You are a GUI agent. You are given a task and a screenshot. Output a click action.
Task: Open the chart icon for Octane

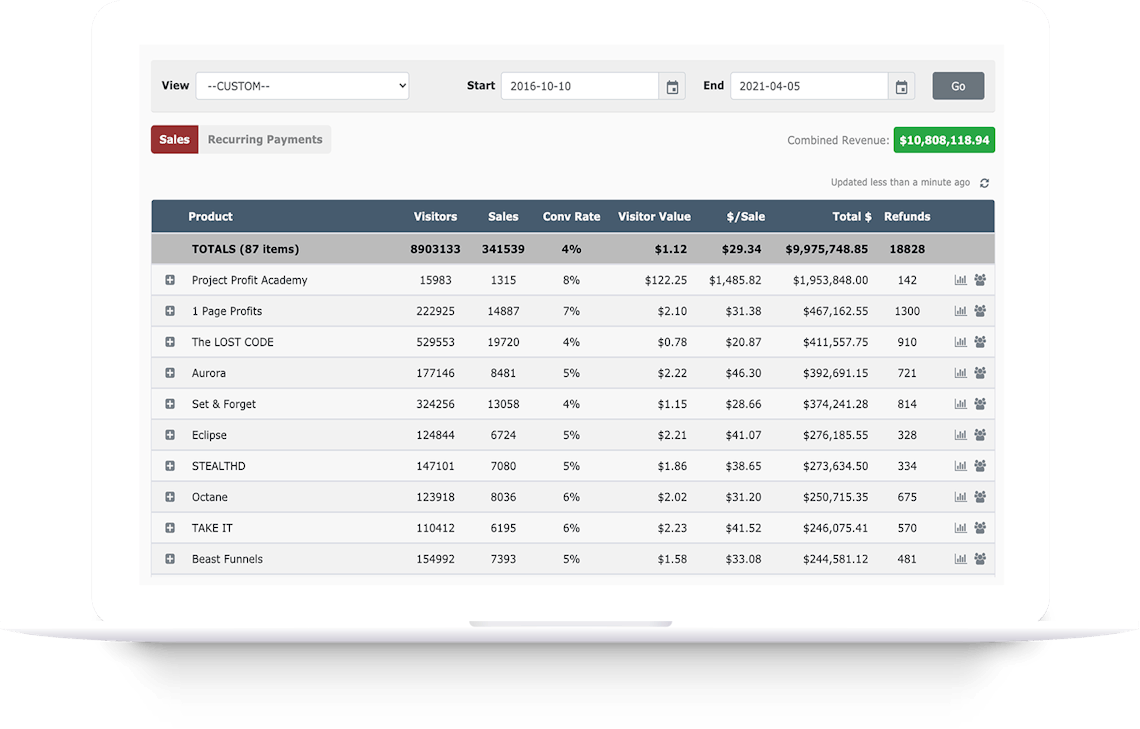tap(961, 497)
